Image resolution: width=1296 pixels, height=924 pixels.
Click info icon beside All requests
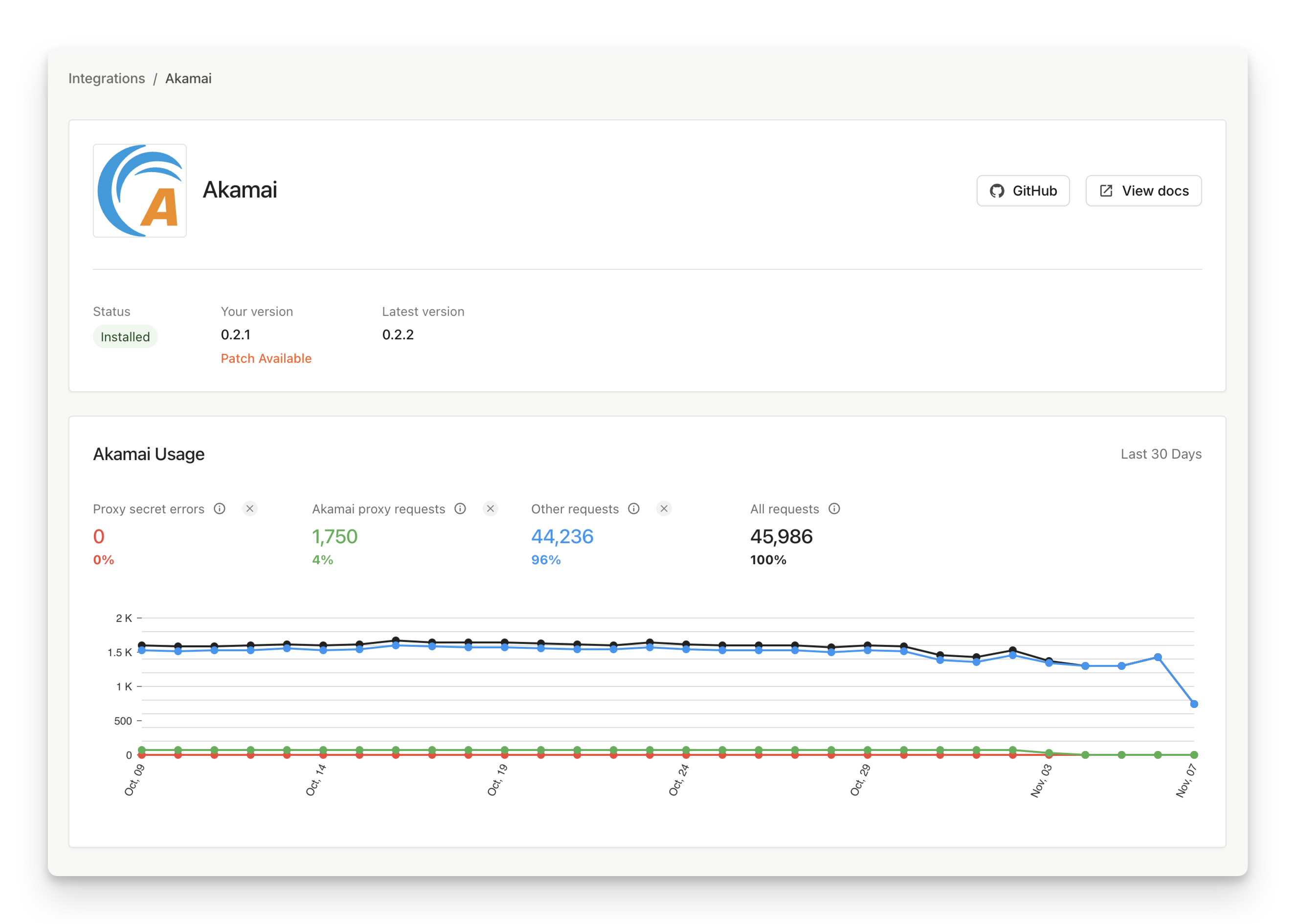pyautogui.click(x=834, y=508)
